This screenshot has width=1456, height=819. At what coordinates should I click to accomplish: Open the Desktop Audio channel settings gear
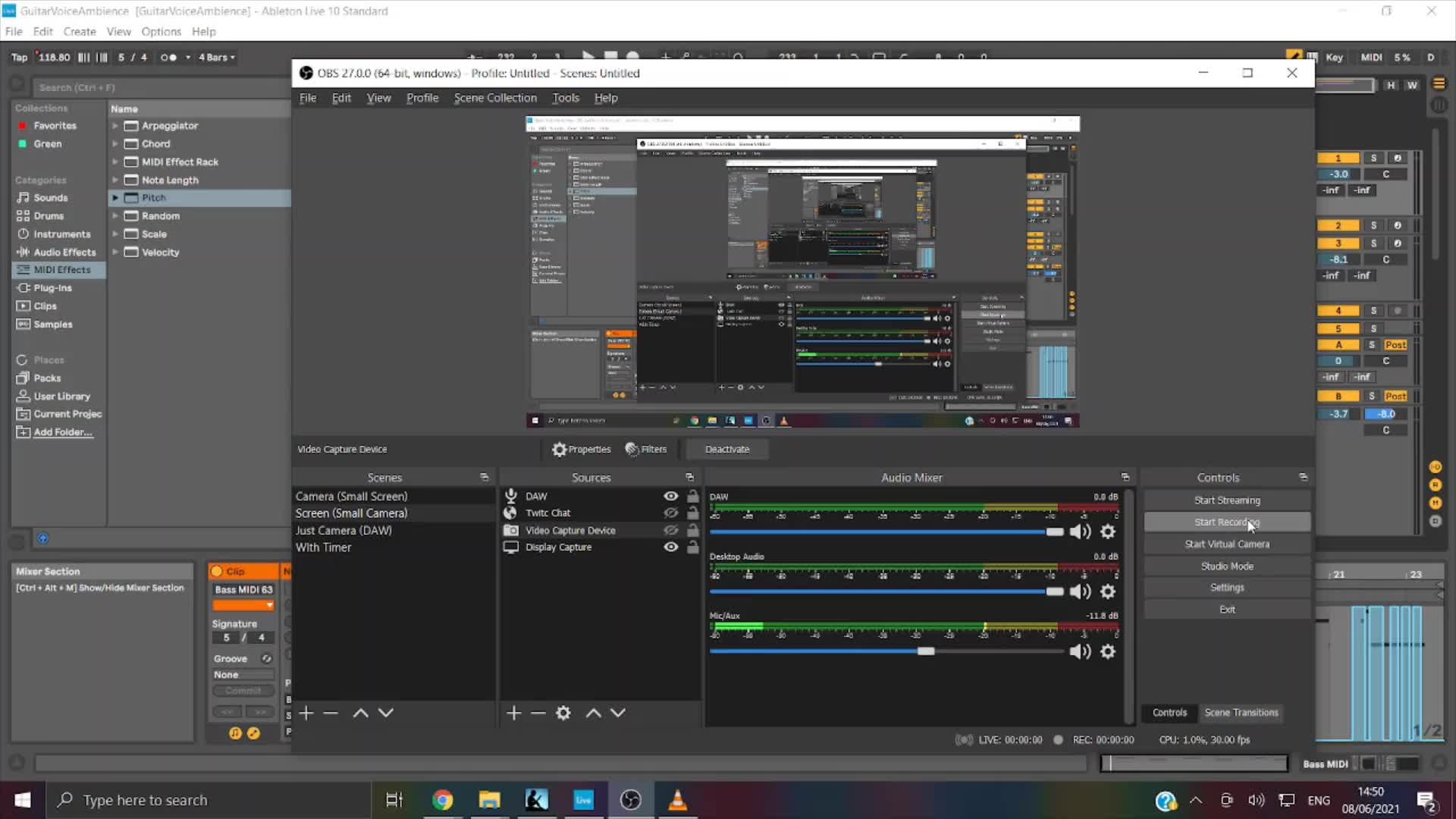(x=1108, y=591)
